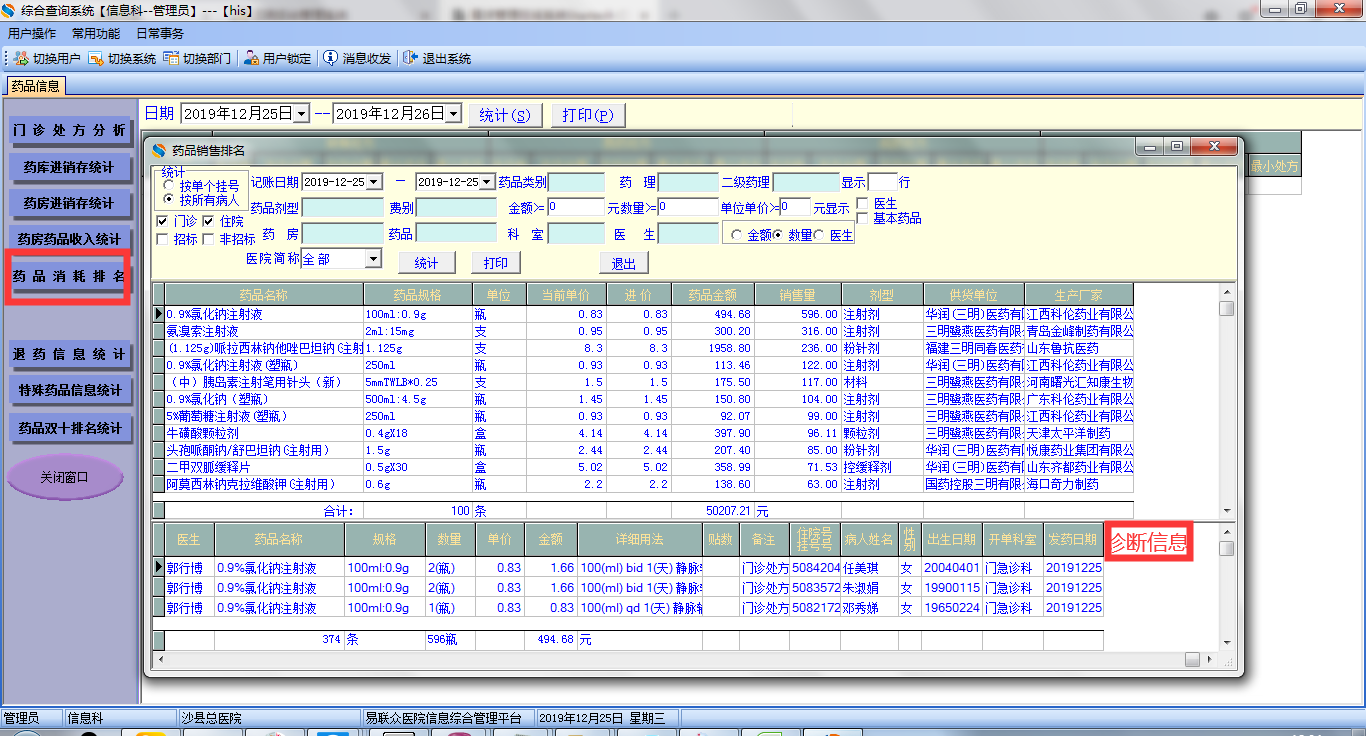Select the 按单个挂号 radio option
This screenshot has height=736, width=1366.
[x=170, y=186]
